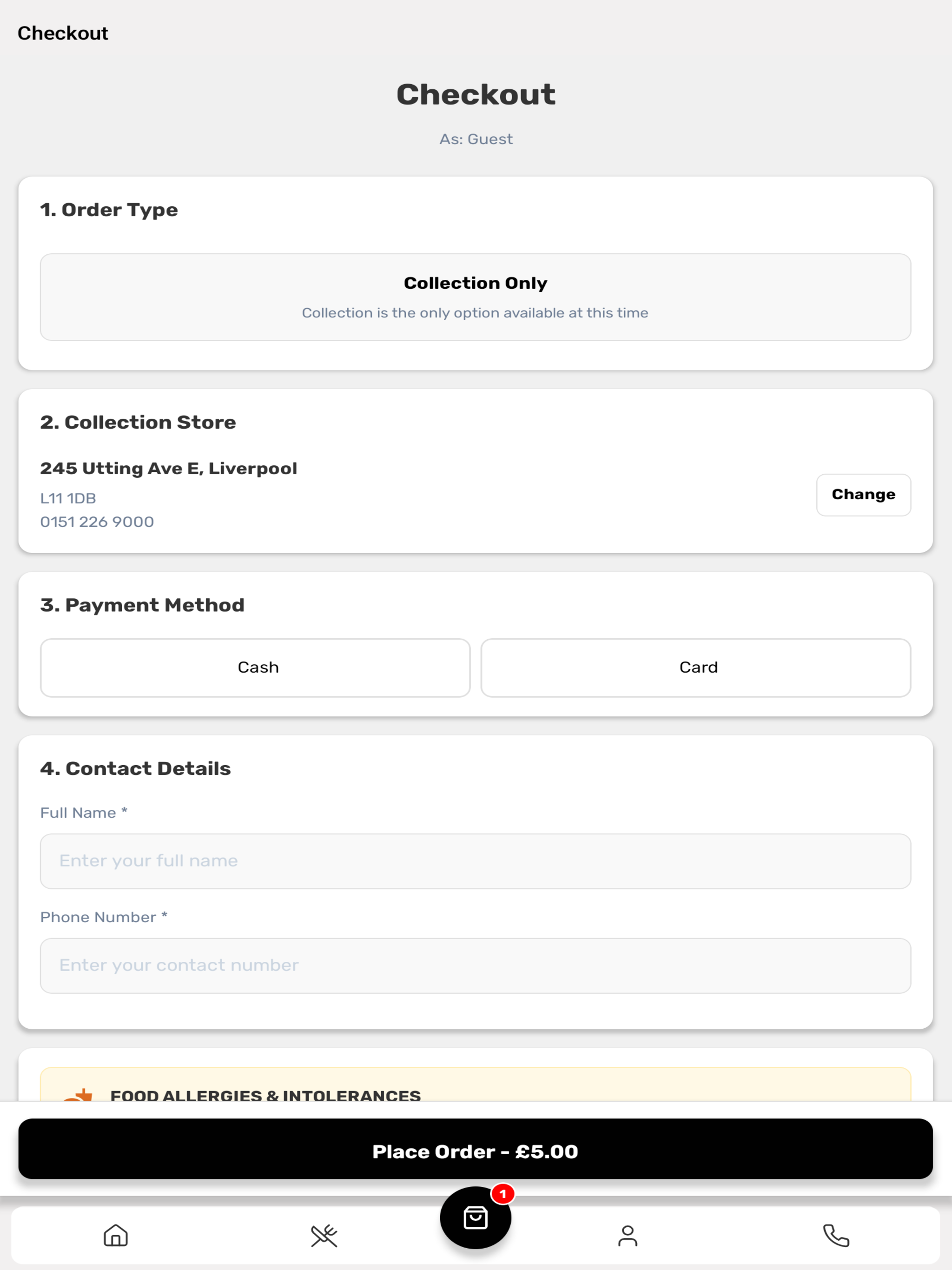Tap Food Allergies & Intolerances banner
Viewport: 952px width, 1270px height.
(476, 1085)
